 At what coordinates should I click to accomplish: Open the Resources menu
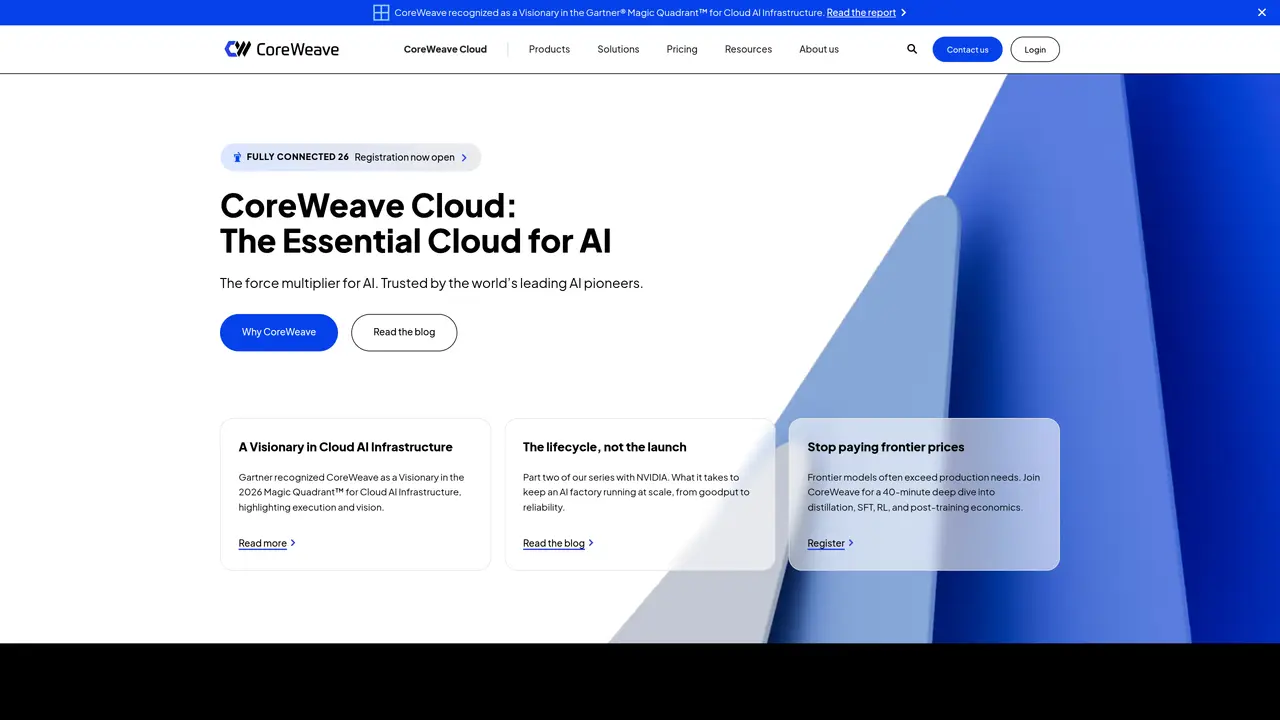748,49
